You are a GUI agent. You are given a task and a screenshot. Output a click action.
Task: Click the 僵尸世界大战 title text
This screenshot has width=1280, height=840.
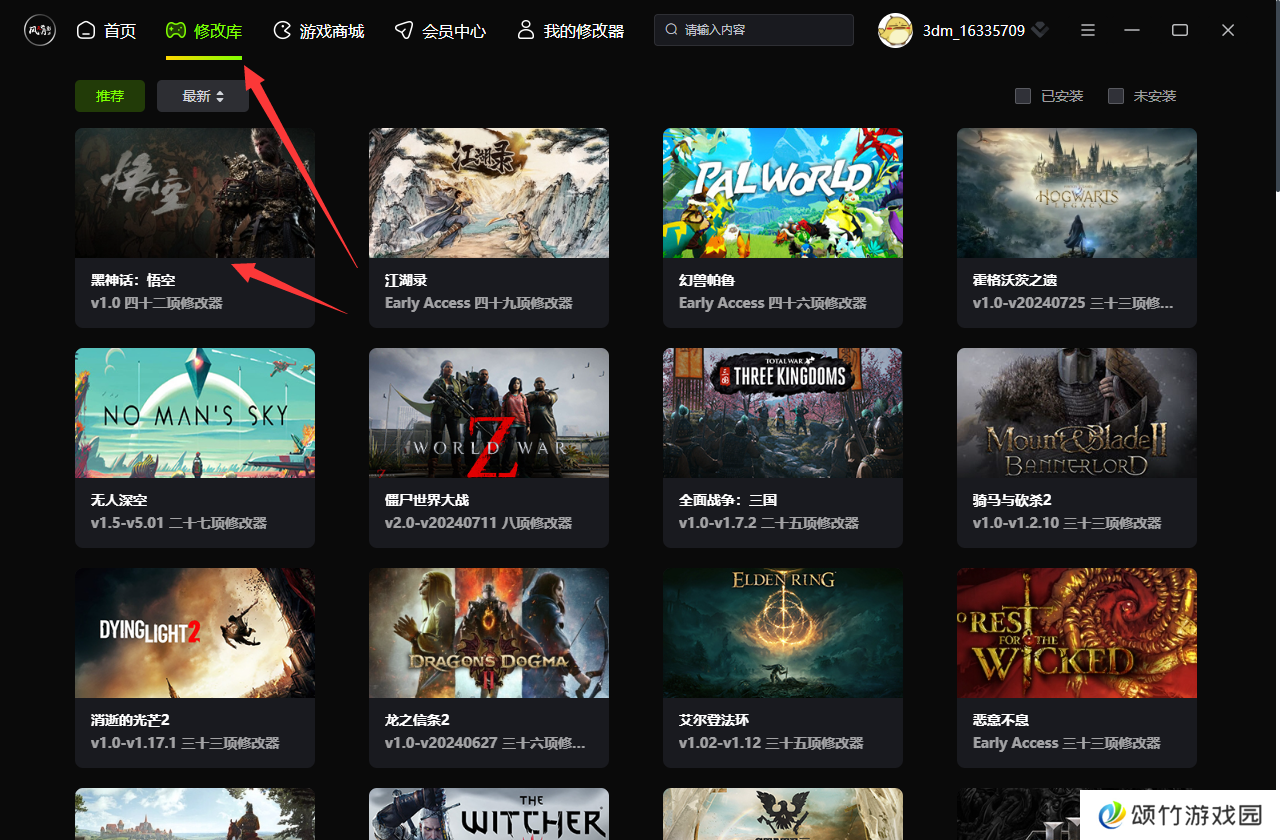point(427,500)
